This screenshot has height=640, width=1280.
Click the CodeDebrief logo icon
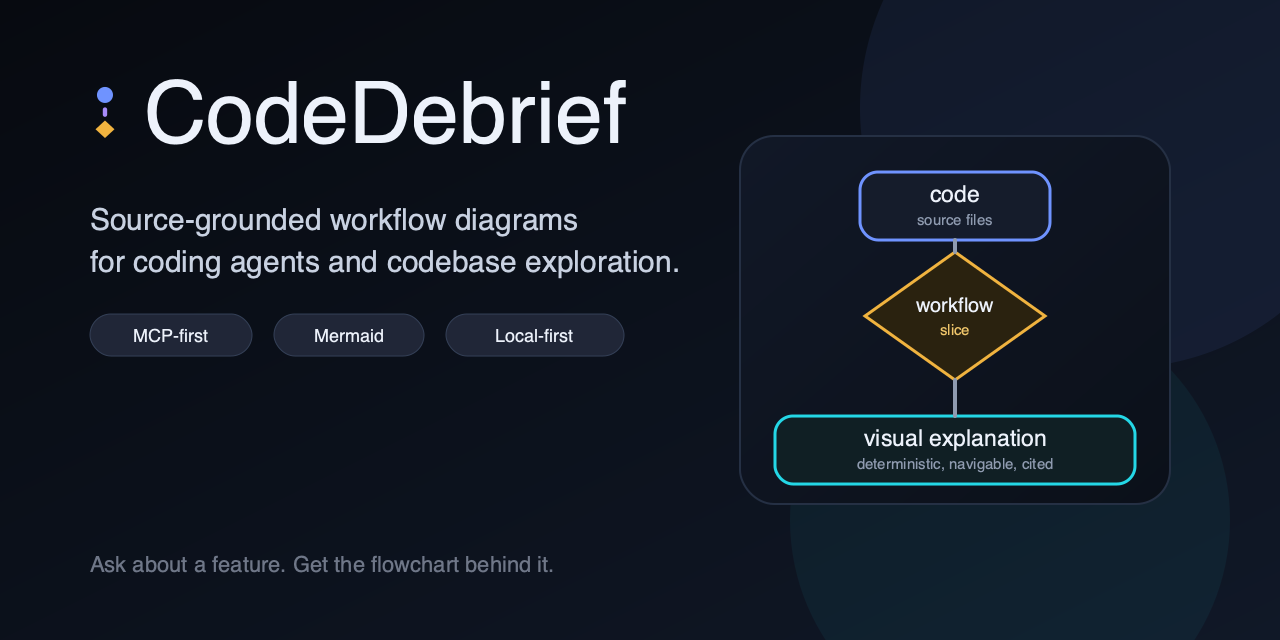(105, 112)
